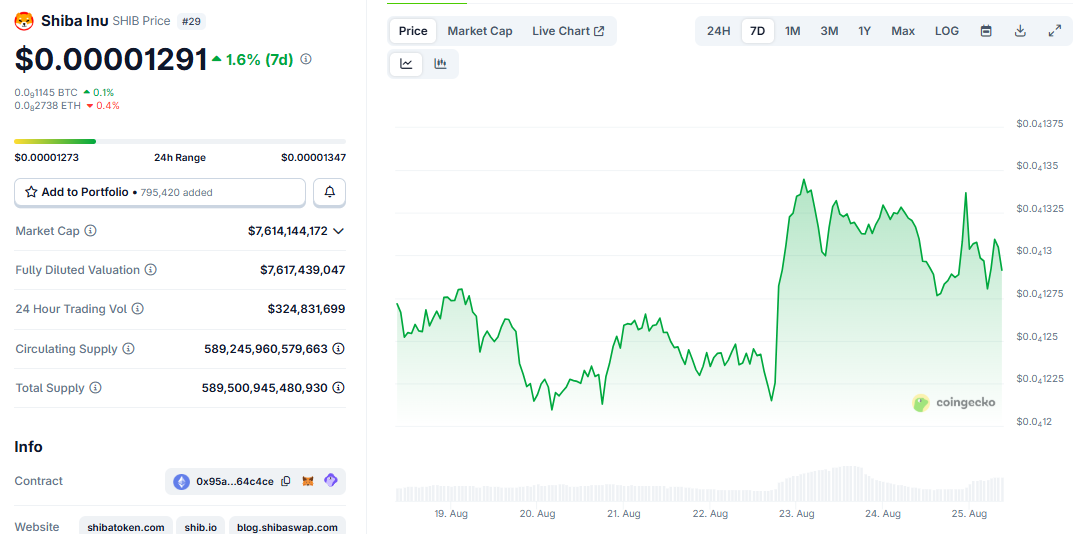Select the 1Y time range
Viewport: 1082px width, 534px height.
(x=865, y=31)
